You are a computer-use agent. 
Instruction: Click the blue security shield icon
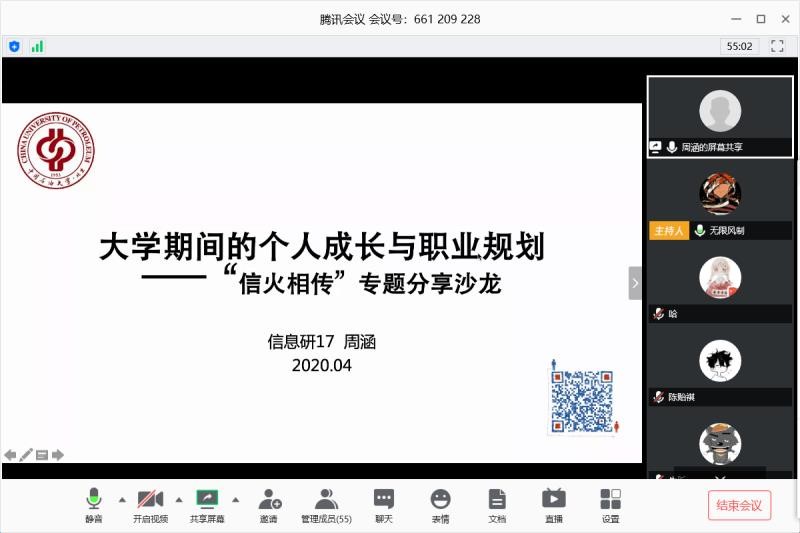14,46
